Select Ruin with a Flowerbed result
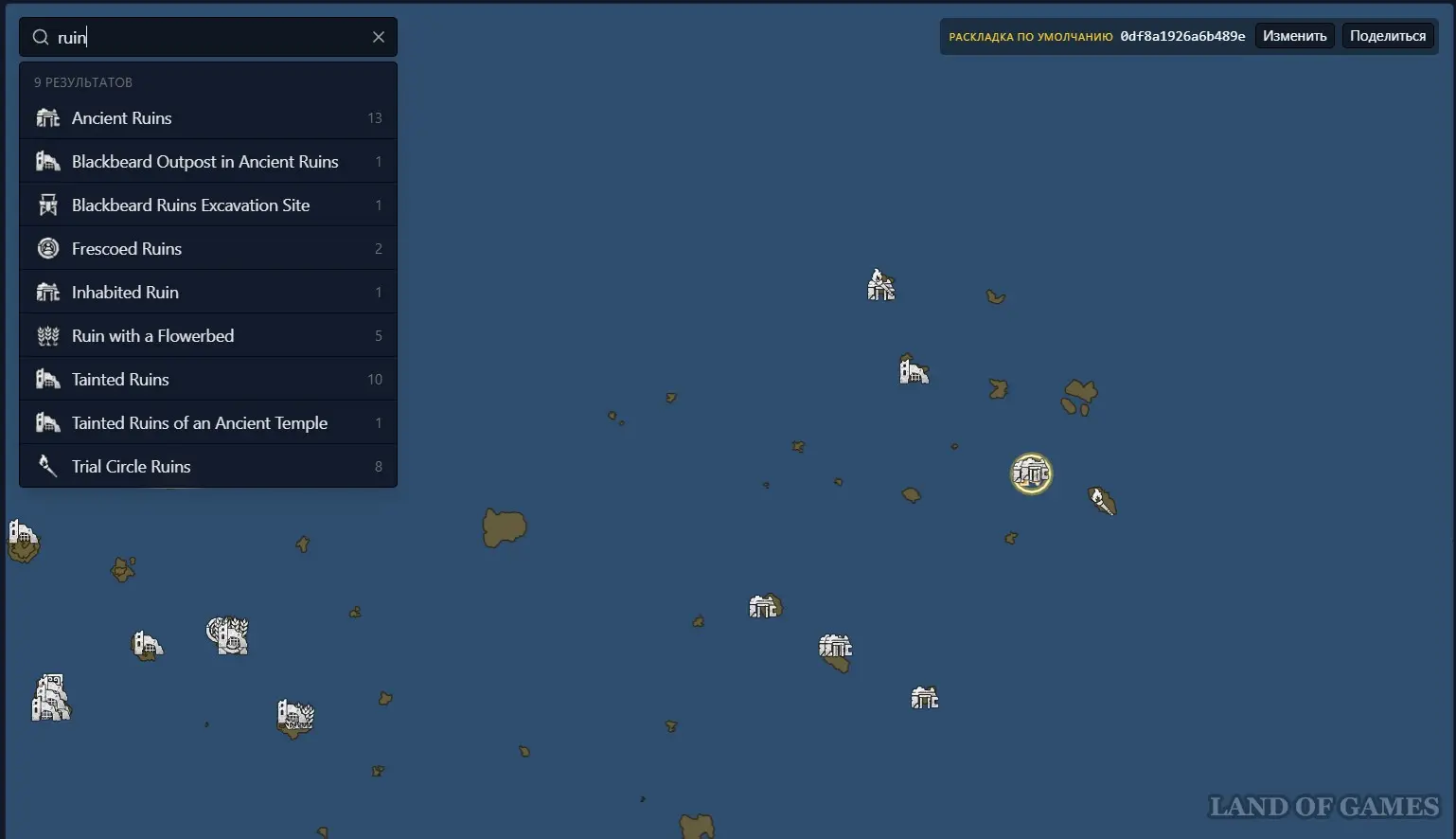The width and height of the screenshot is (1456, 839). pyautogui.click(x=207, y=336)
